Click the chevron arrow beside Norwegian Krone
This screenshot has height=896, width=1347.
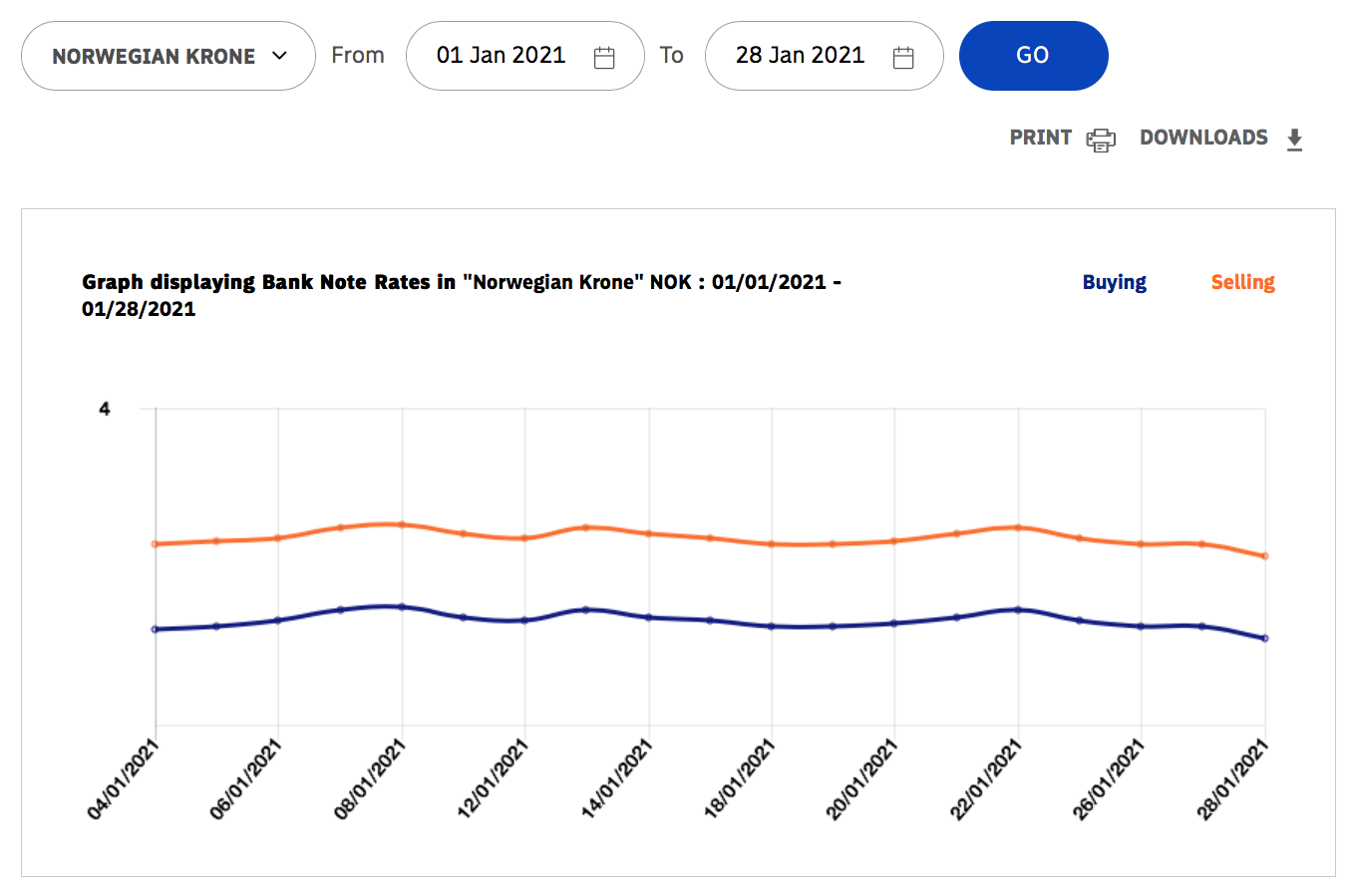(x=279, y=56)
